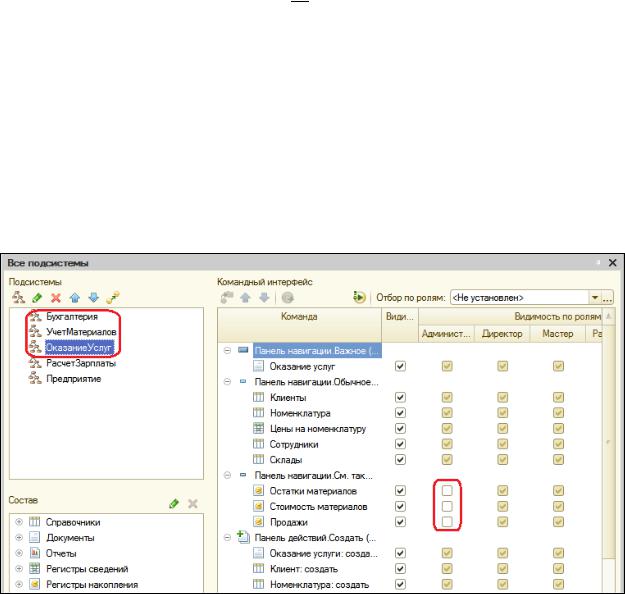
Task: Expand Отчеты in Состав tree
Action: click(x=19, y=553)
